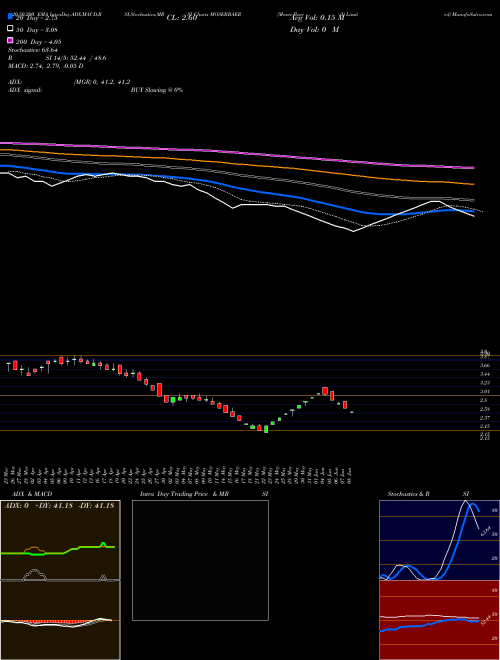This screenshot has height=660, width=500.
Task: Click the 2.58 price axis label
Action: pos(485,409)
